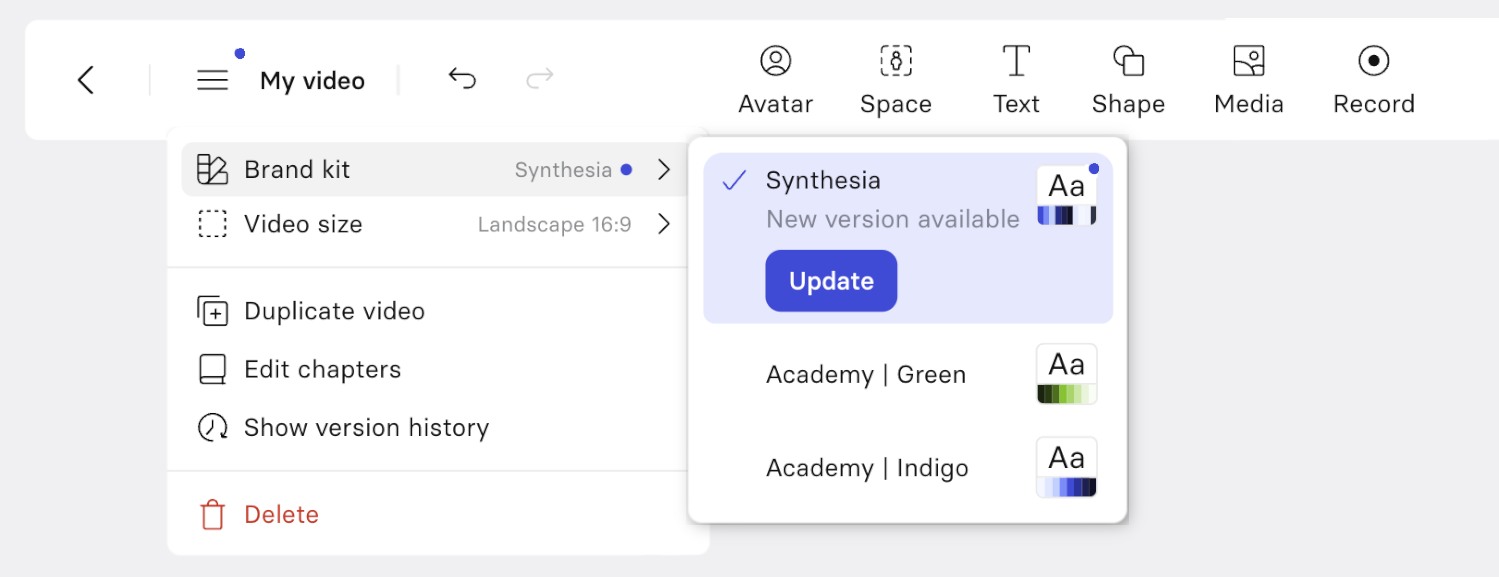The height and width of the screenshot is (577, 1499).
Task: Undo the last action
Action: coord(462,79)
